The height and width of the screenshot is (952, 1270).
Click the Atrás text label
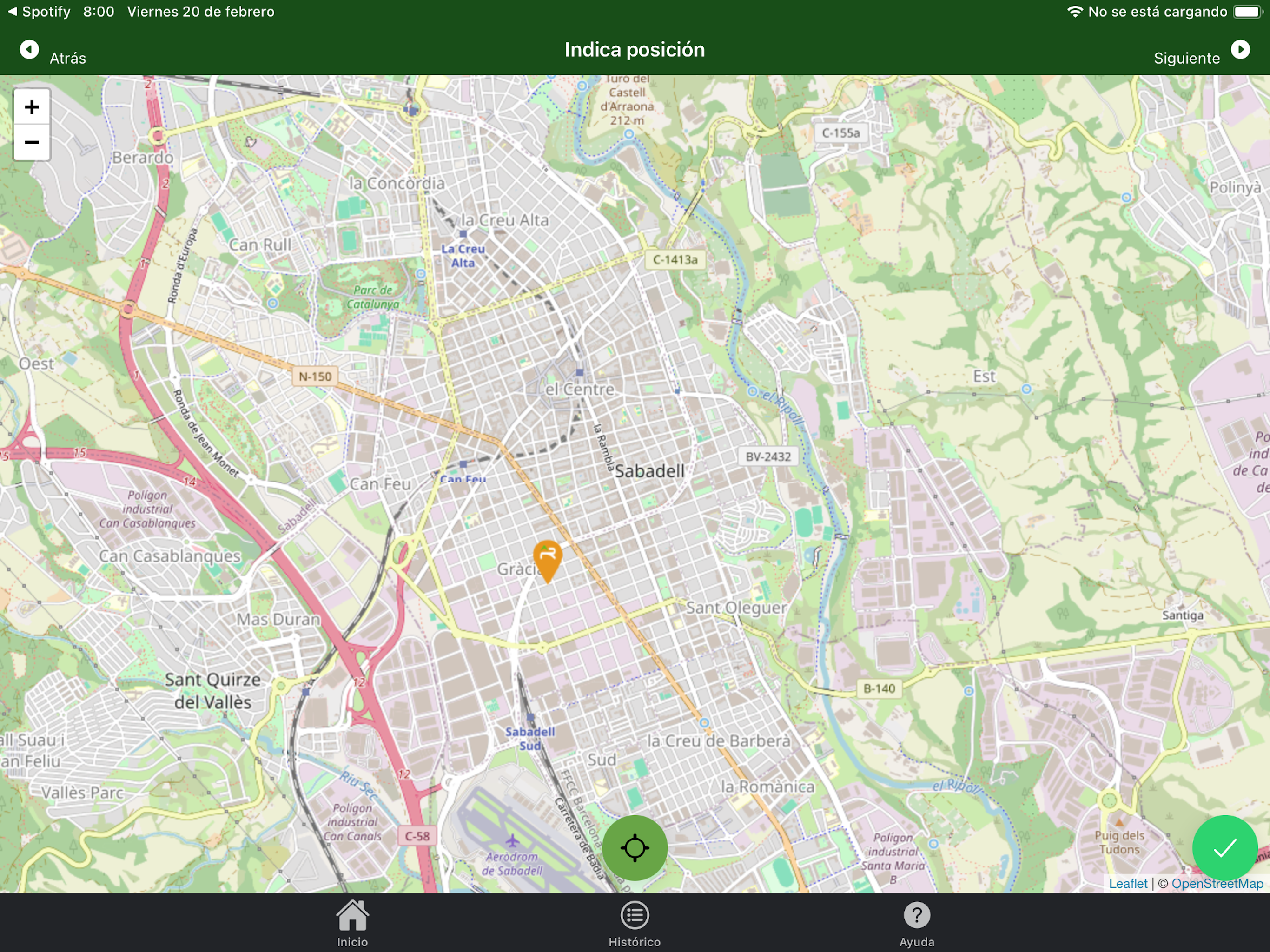coord(68,58)
